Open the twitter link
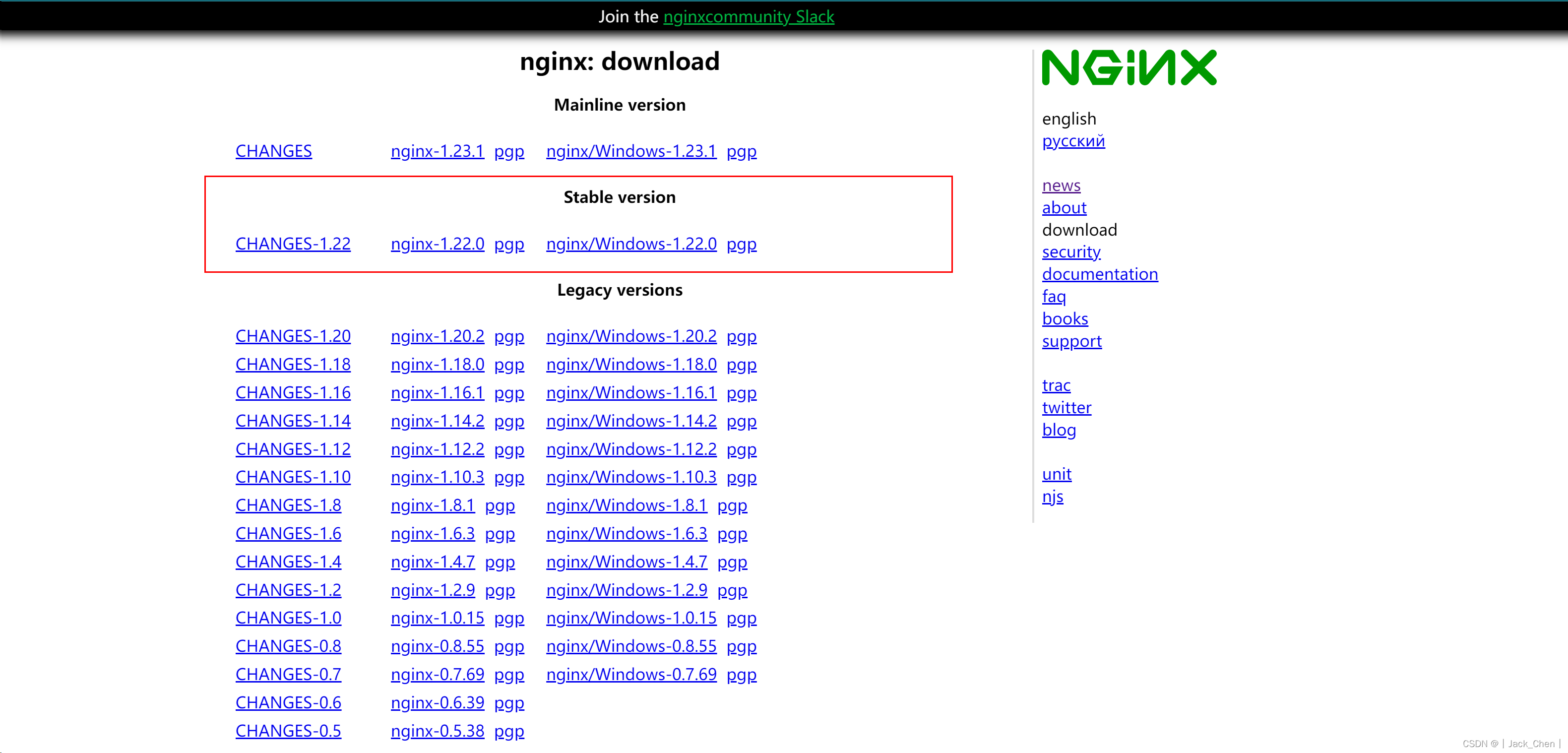This screenshot has height=753, width=1568. [x=1066, y=407]
